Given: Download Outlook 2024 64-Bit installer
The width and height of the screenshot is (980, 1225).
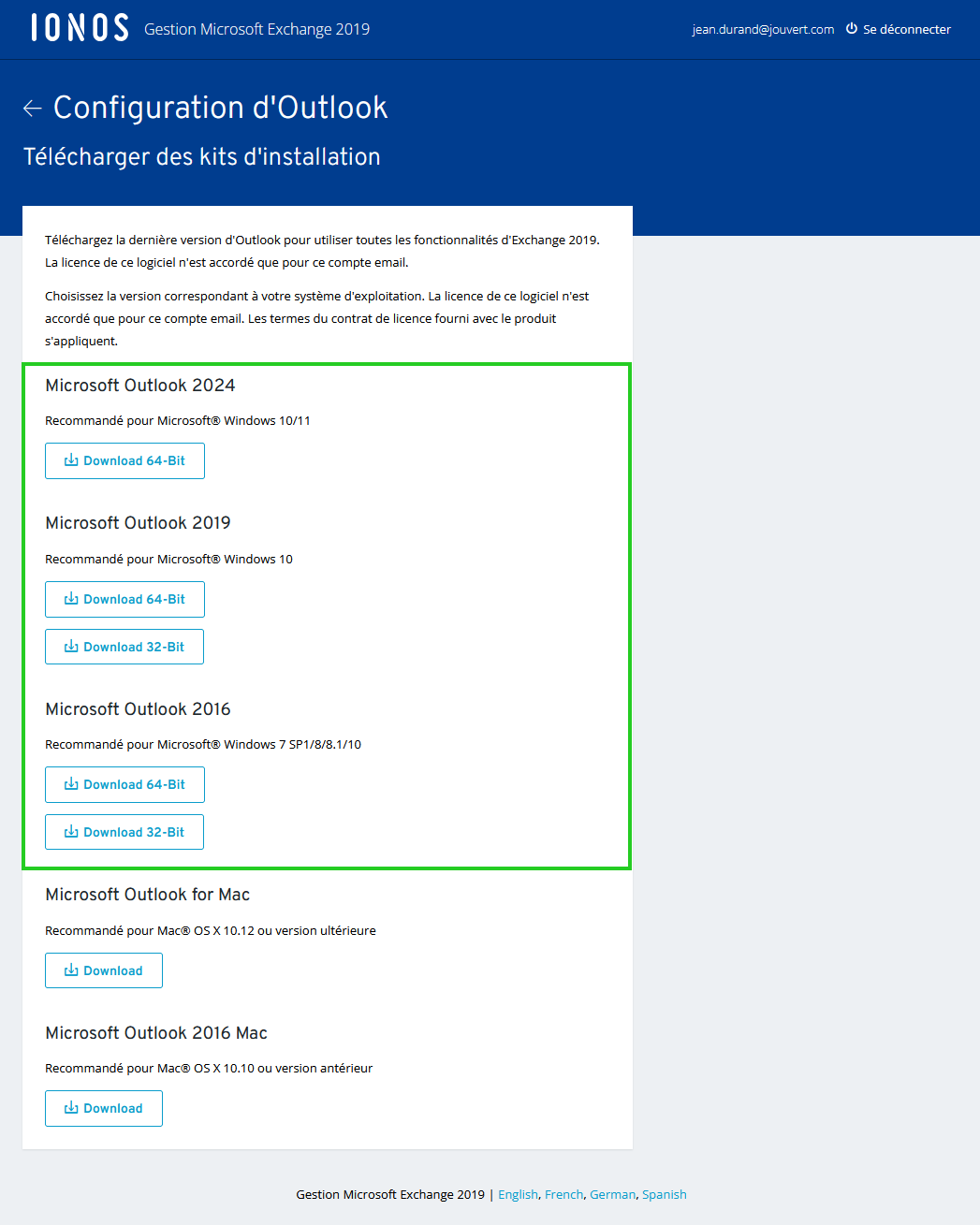Looking at the screenshot, I should [124, 460].
